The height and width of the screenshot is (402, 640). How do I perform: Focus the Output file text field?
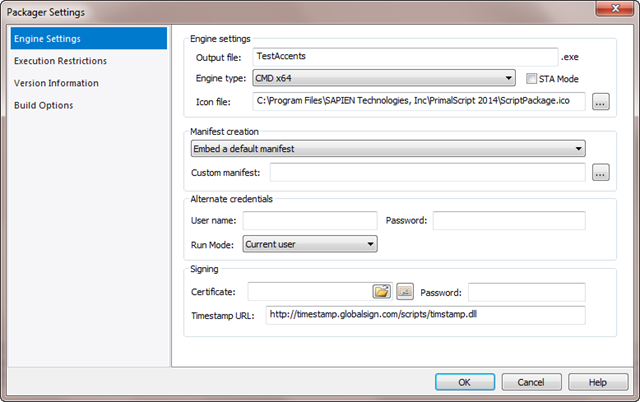405,57
